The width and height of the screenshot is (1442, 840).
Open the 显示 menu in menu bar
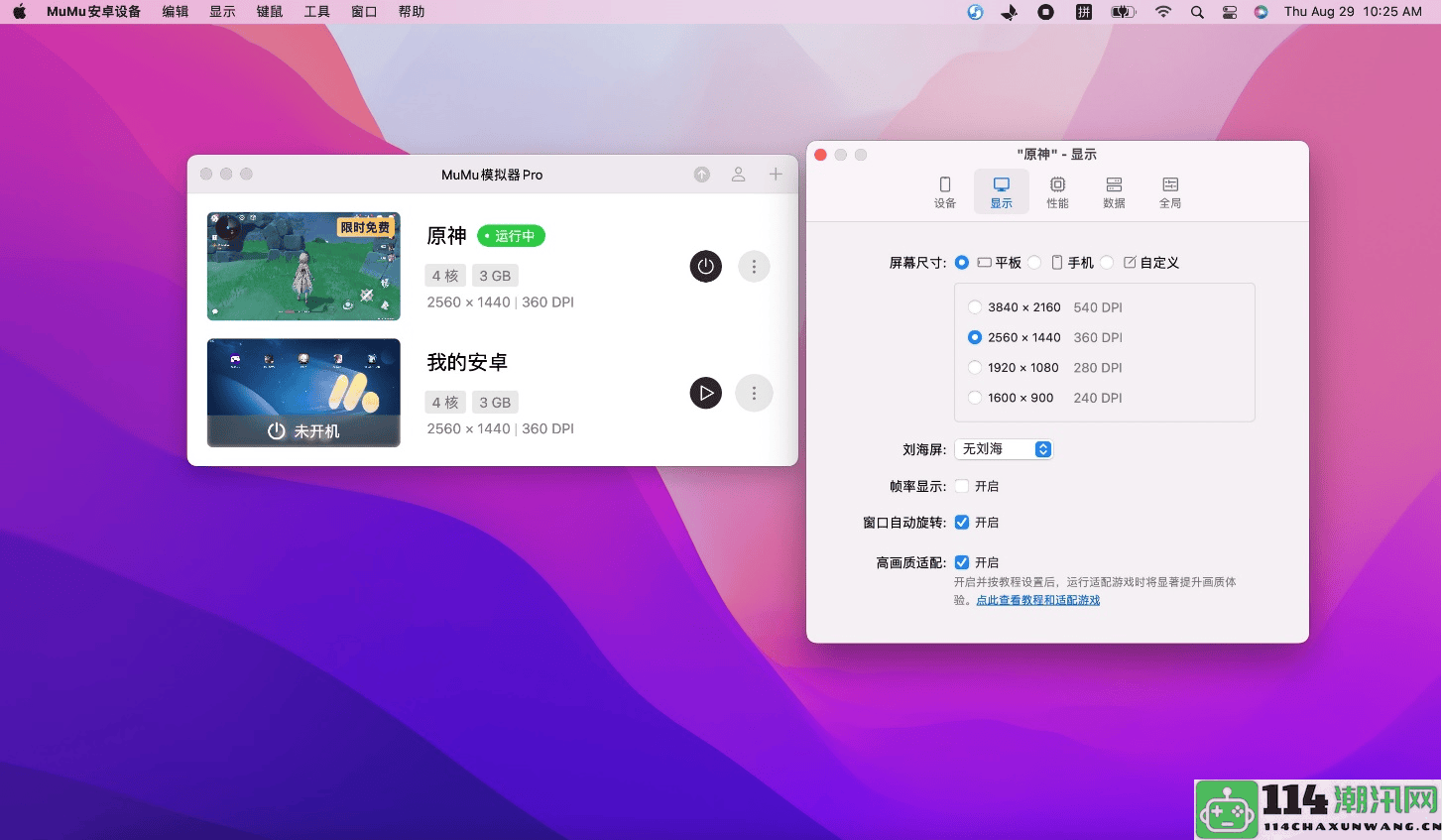tap(222, 12)
